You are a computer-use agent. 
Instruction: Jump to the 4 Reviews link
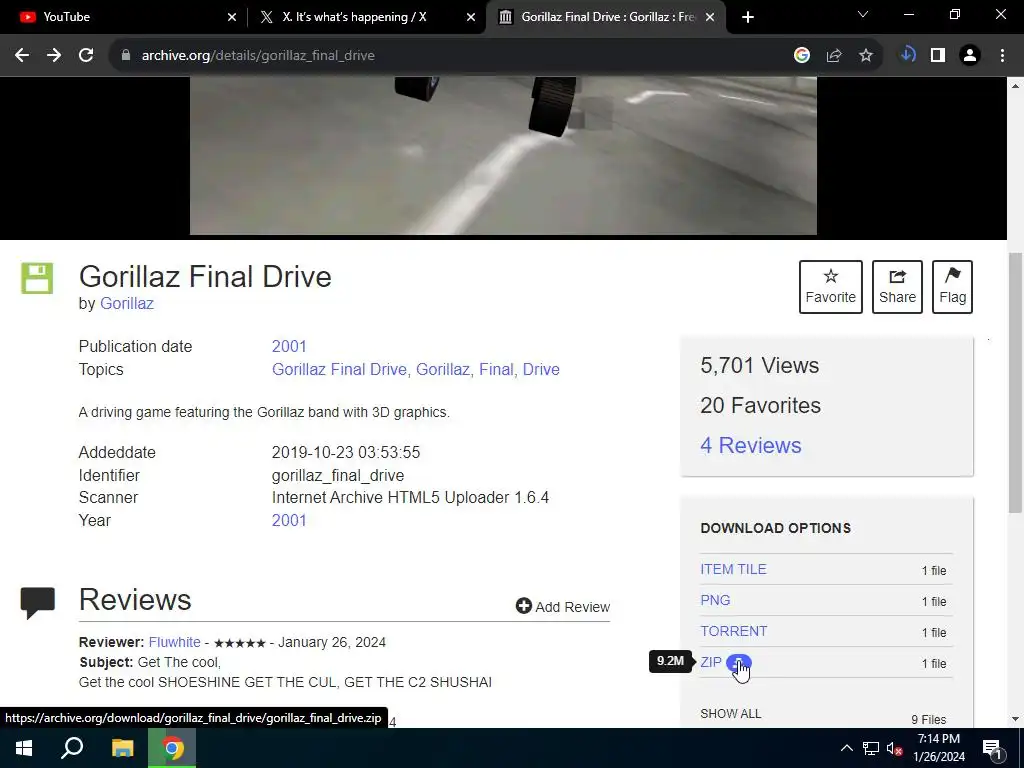(x=751, y=445)
